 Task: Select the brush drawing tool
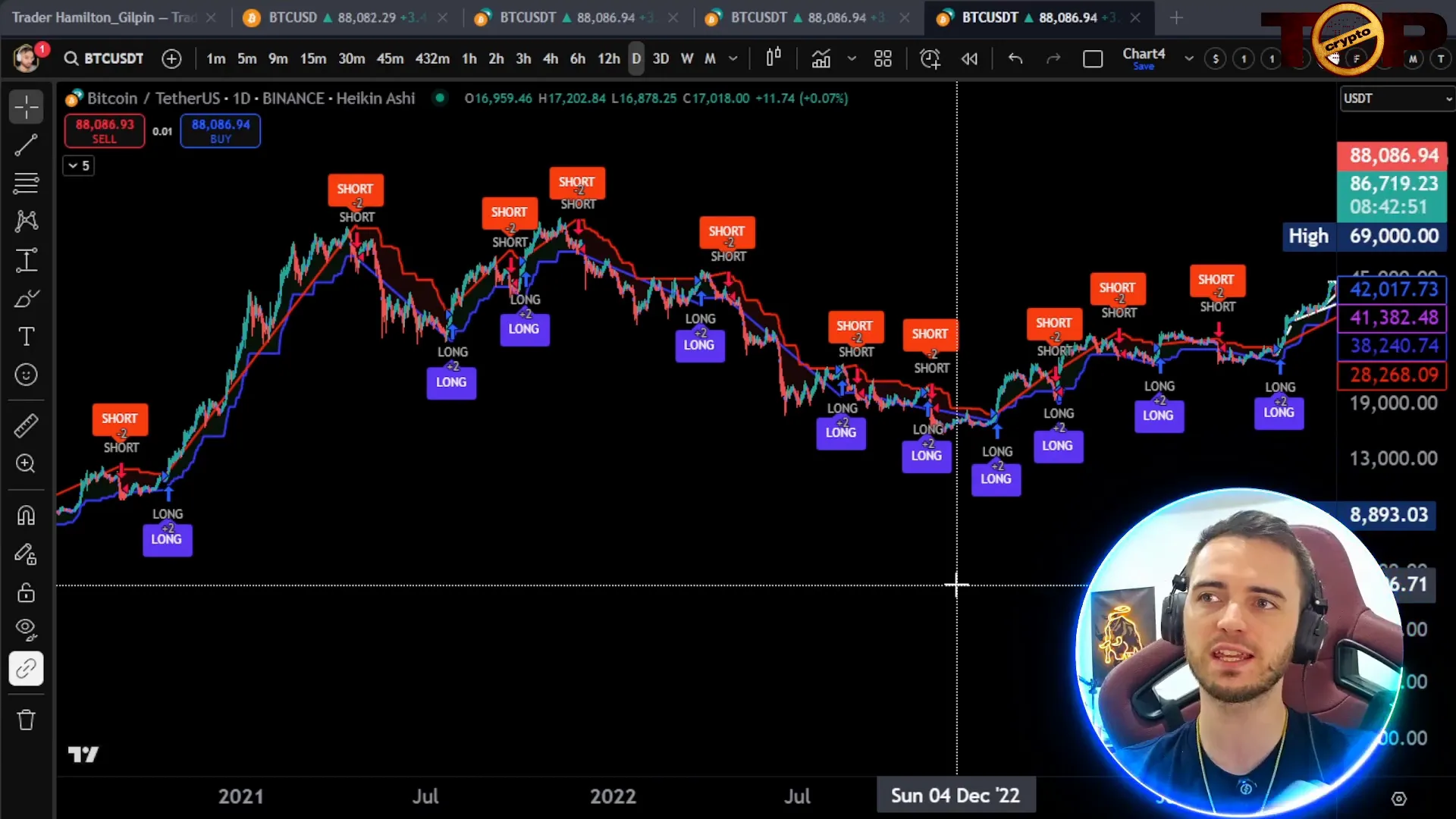point(26,299)
